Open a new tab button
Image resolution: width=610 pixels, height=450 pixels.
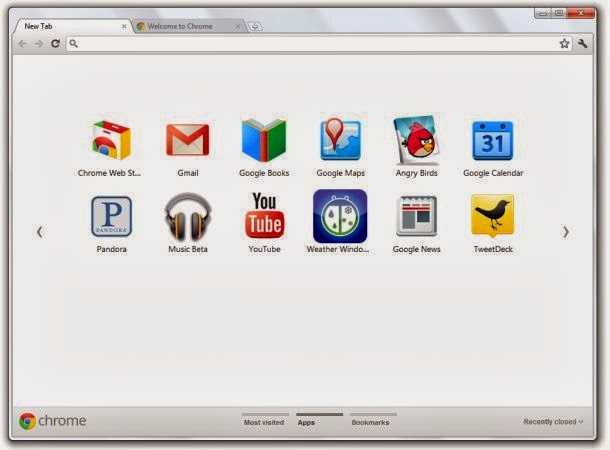(255, 26)
